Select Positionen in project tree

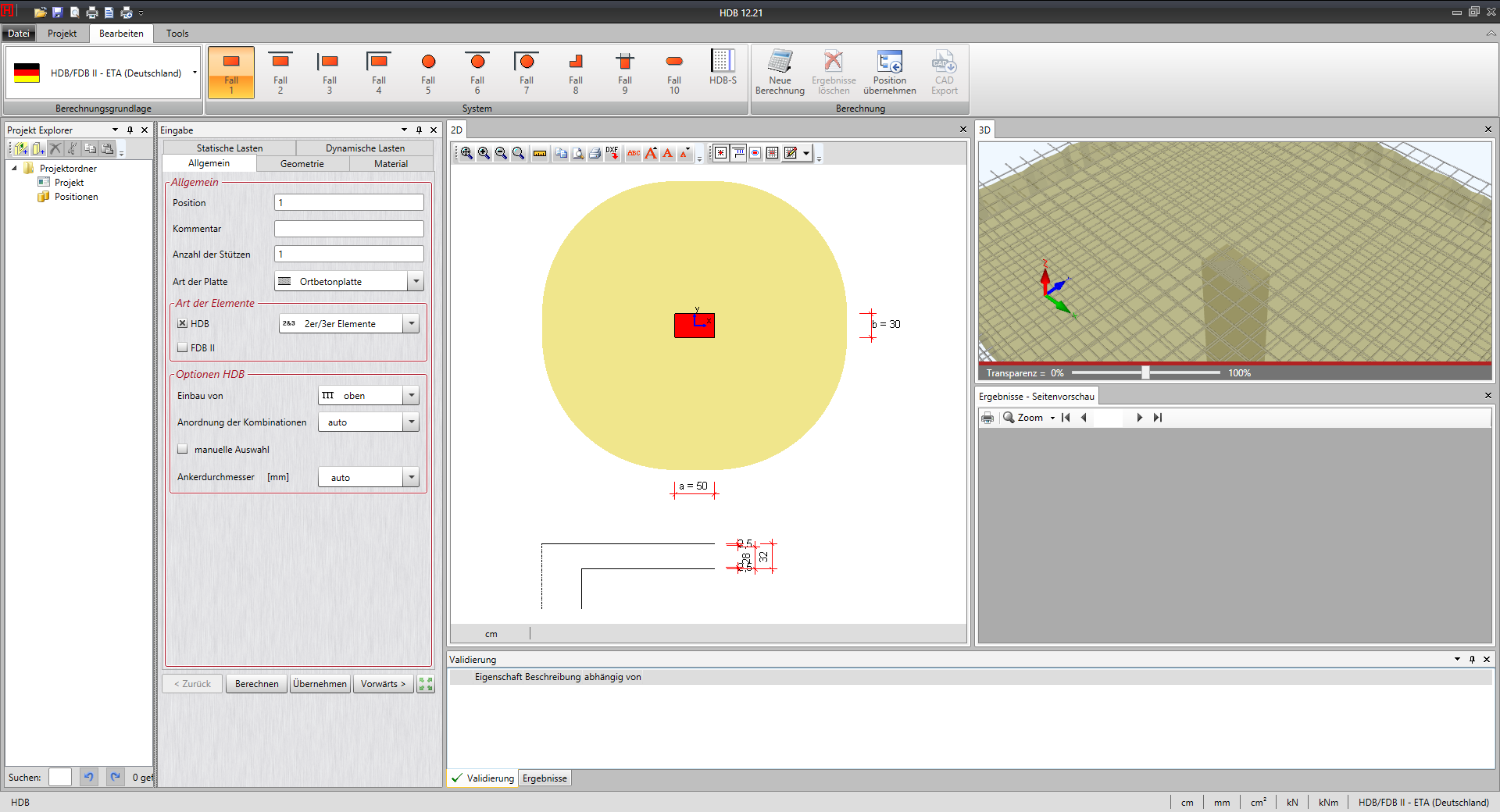coord(76,197)
